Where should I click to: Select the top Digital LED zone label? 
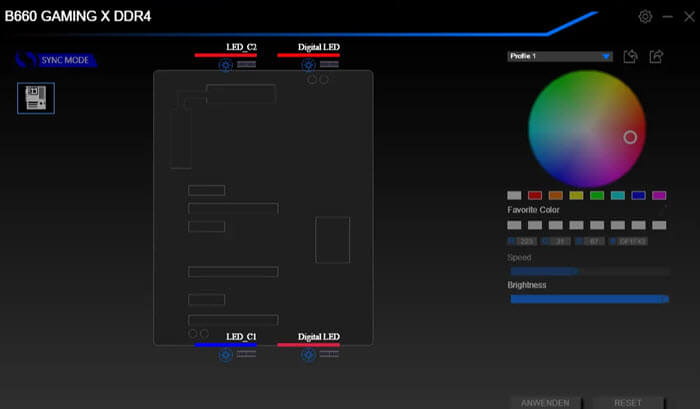click(319, 47)
